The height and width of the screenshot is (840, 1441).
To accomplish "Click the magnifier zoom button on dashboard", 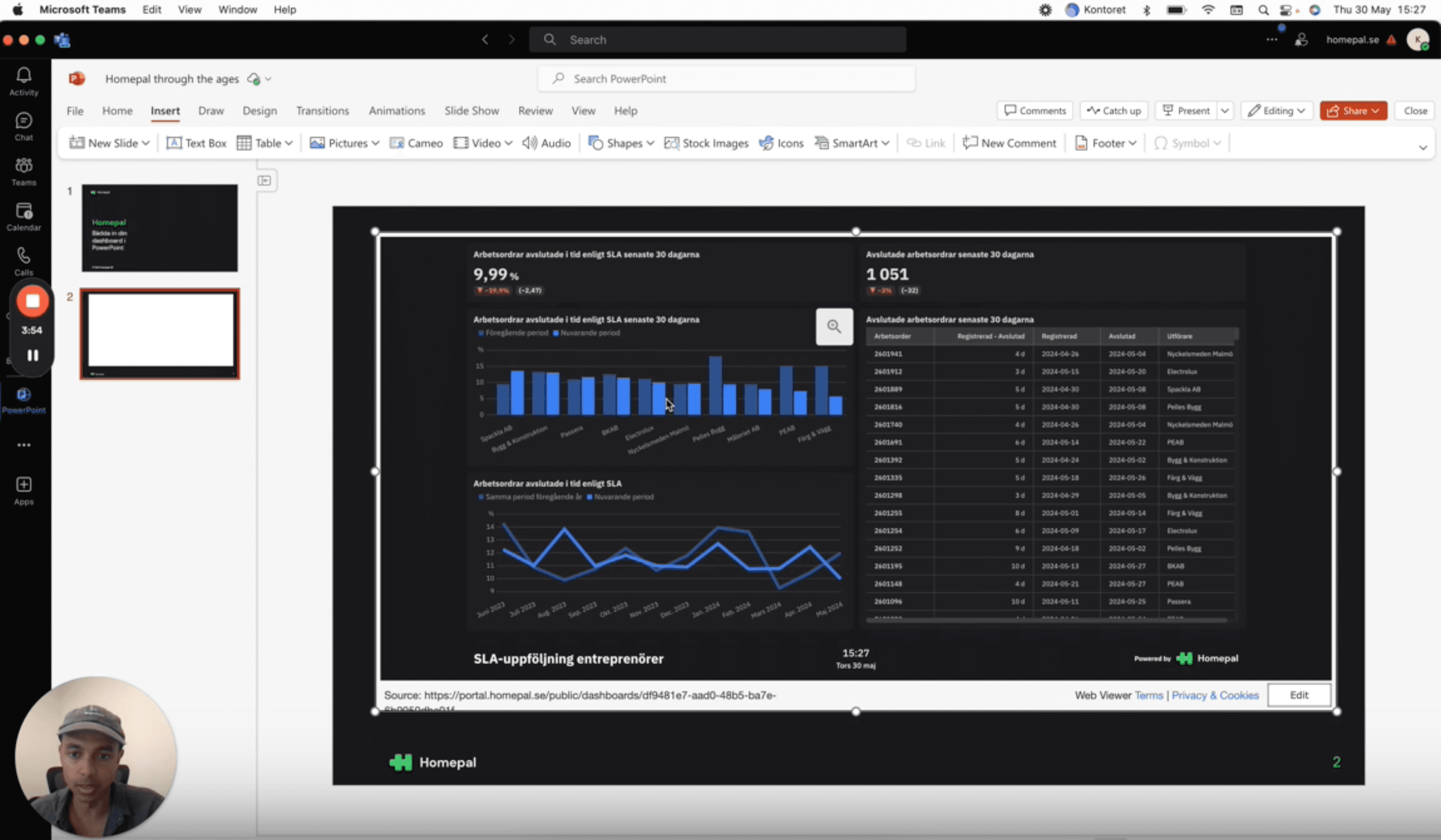I will pyautogui.click(x=834, y=326).
